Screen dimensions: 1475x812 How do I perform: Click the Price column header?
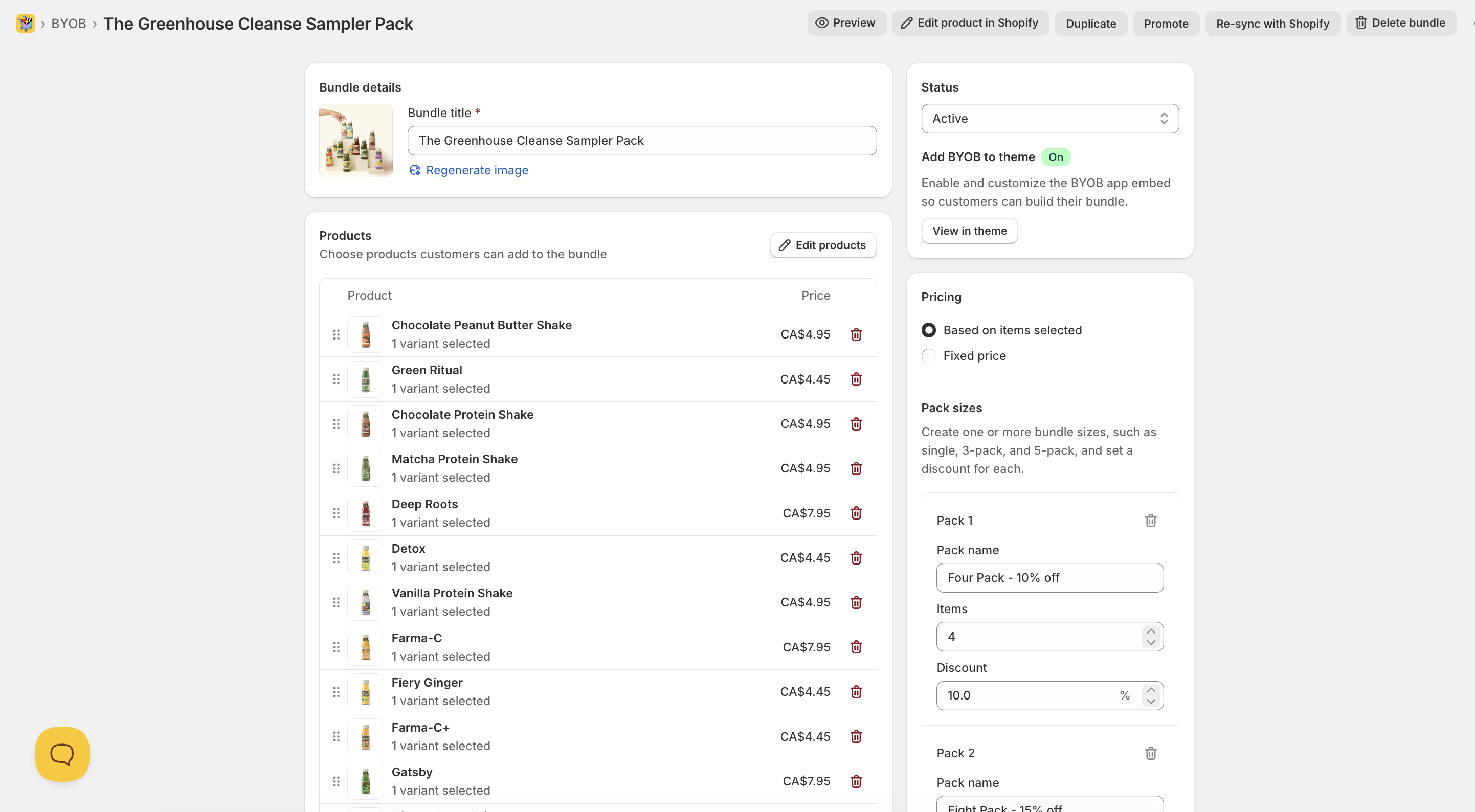[x=815, y=296]
